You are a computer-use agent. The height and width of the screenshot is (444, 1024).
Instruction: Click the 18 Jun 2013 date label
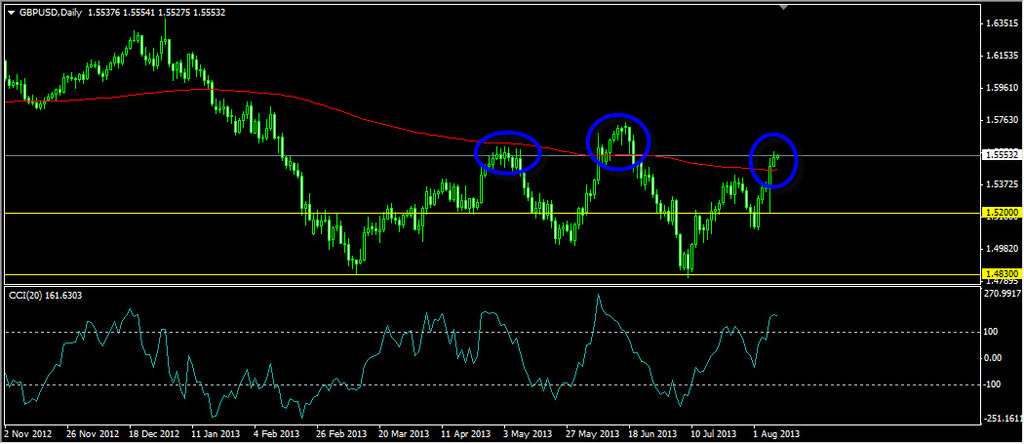pos(650,434)
